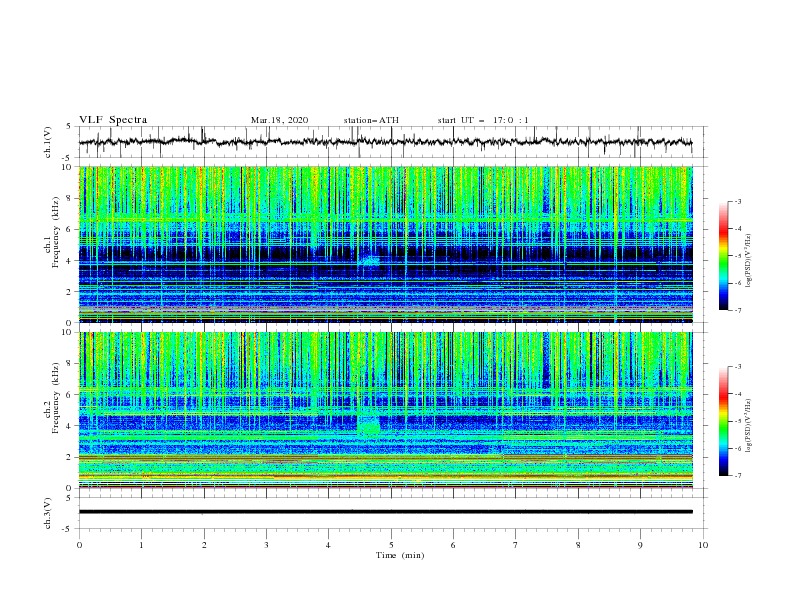The width and height of the screenshot is (792, 612).
Task: Click time axis tick label "10"
Action: 703,545
